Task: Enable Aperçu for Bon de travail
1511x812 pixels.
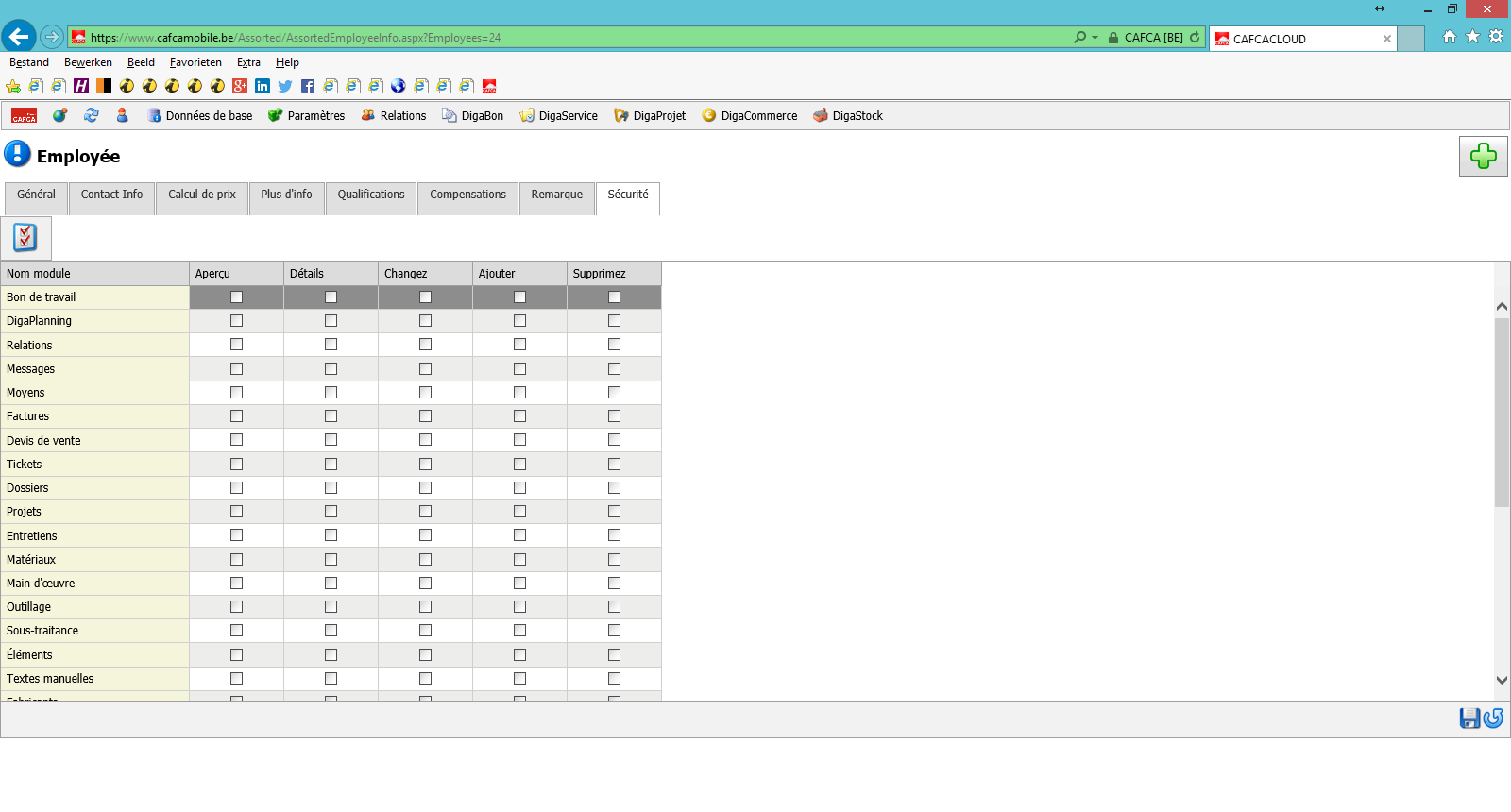Action: click(x=236, y=297)
